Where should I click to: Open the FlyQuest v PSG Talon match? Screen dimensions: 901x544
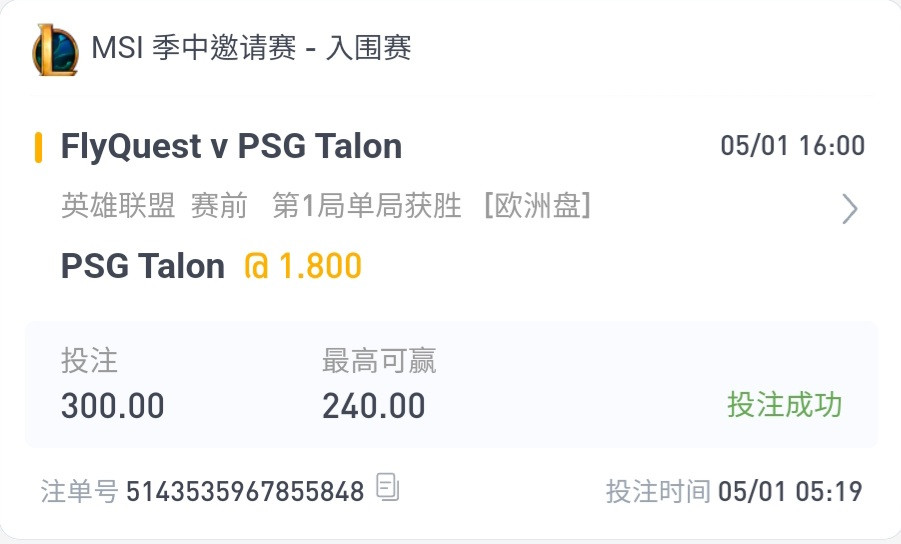[232, 146]
